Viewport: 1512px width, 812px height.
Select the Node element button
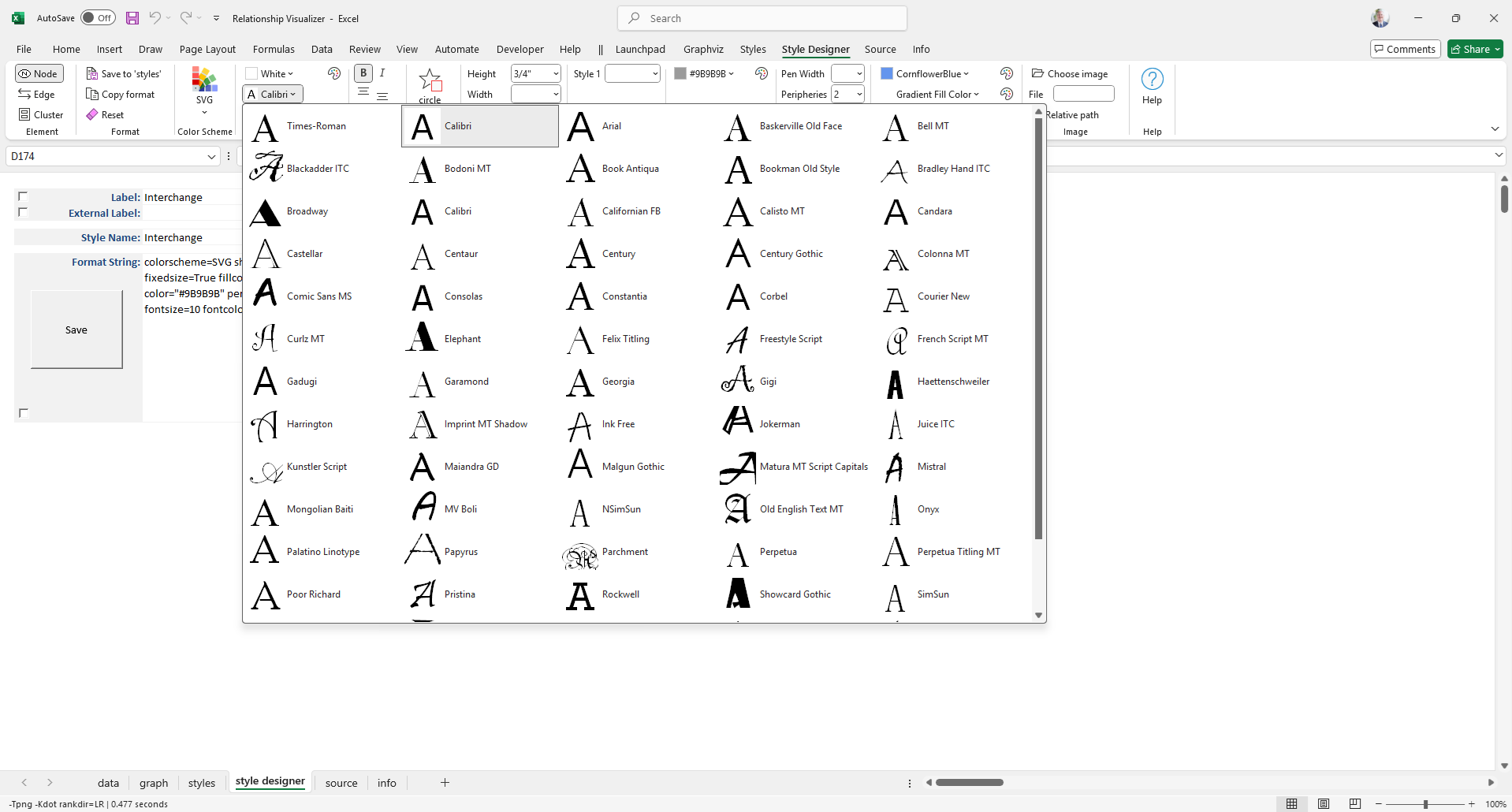pos(39,73)
